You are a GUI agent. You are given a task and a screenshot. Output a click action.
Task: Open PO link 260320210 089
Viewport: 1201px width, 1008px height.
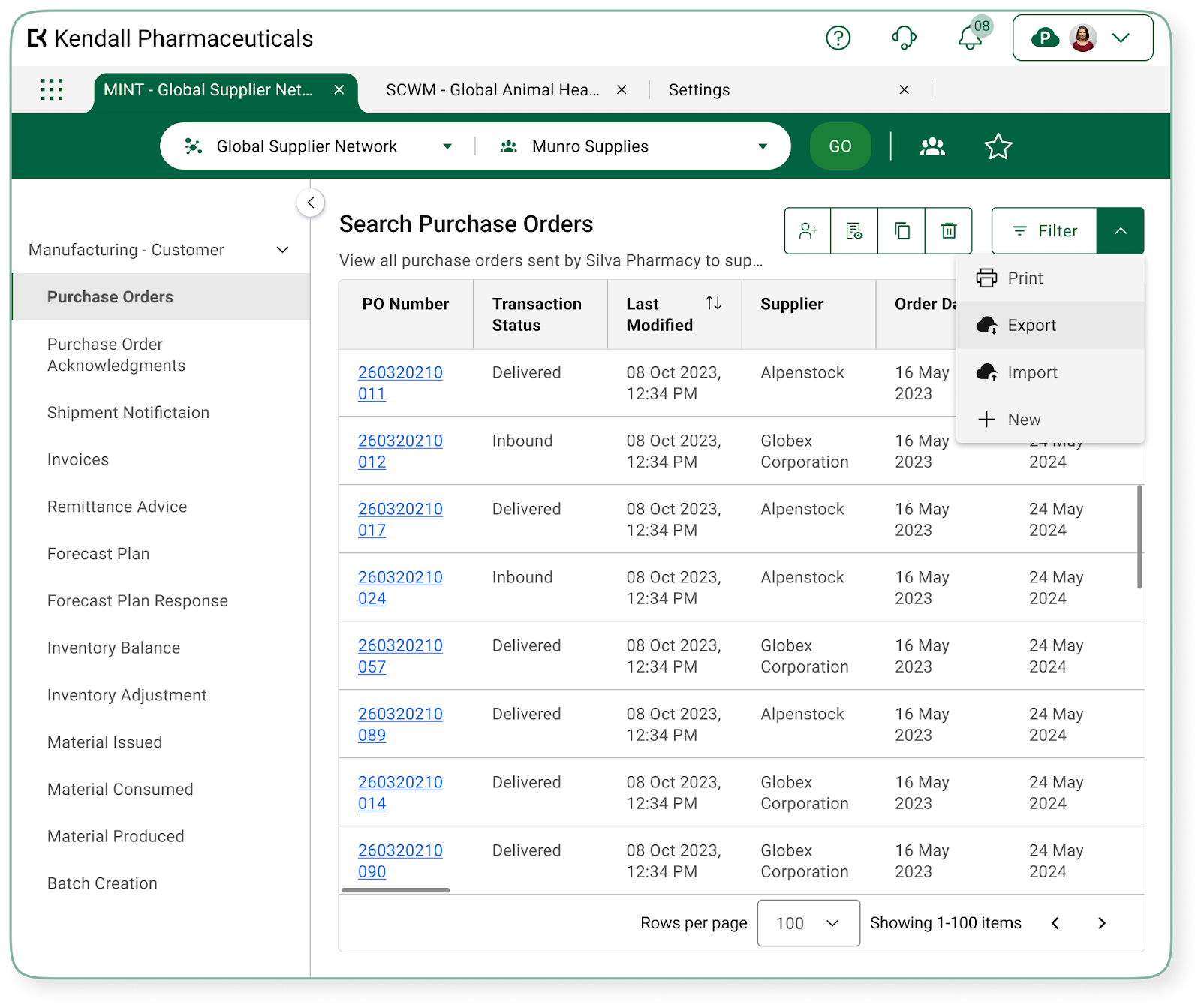click(x=400, y=724)
